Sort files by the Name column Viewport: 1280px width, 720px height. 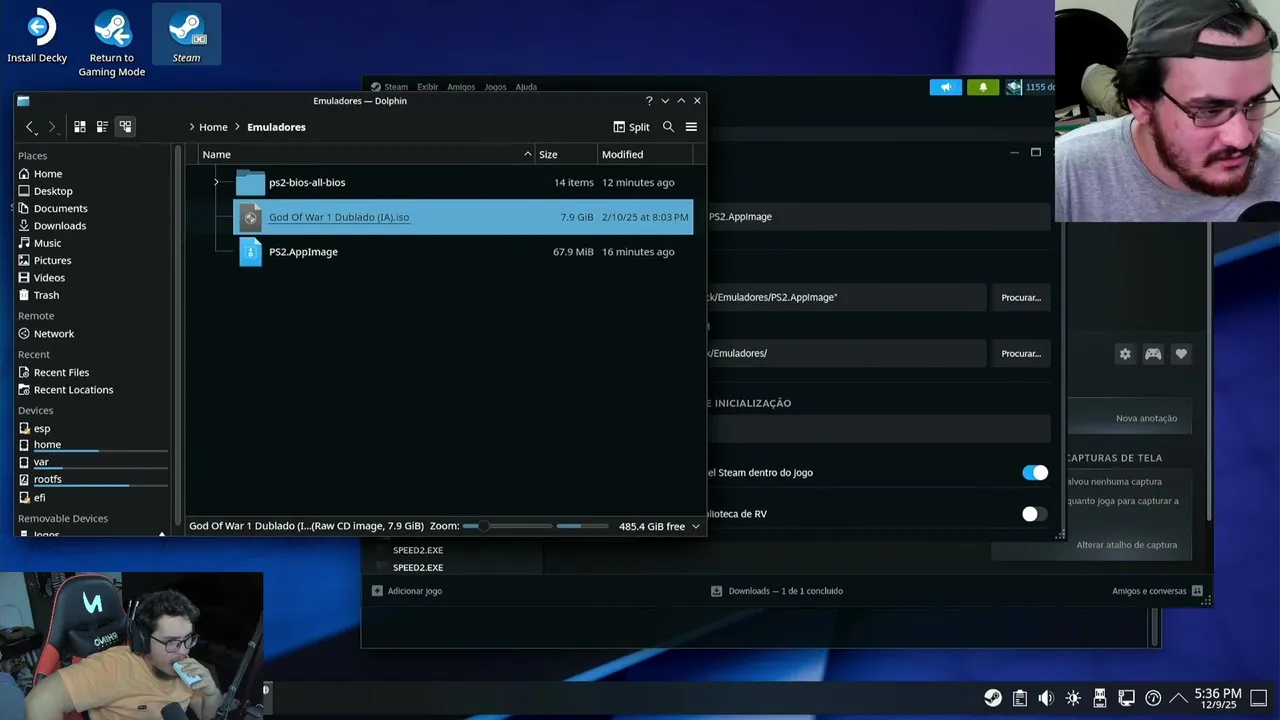(366, 154)
